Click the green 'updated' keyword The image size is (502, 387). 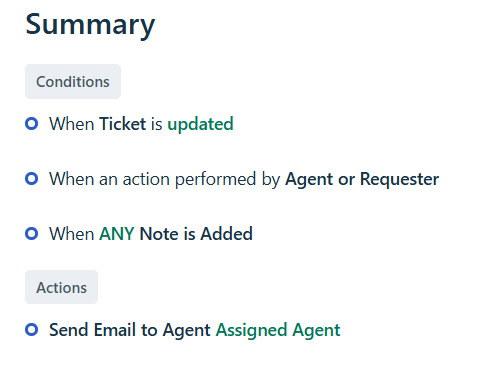click(x=200, y=124)
